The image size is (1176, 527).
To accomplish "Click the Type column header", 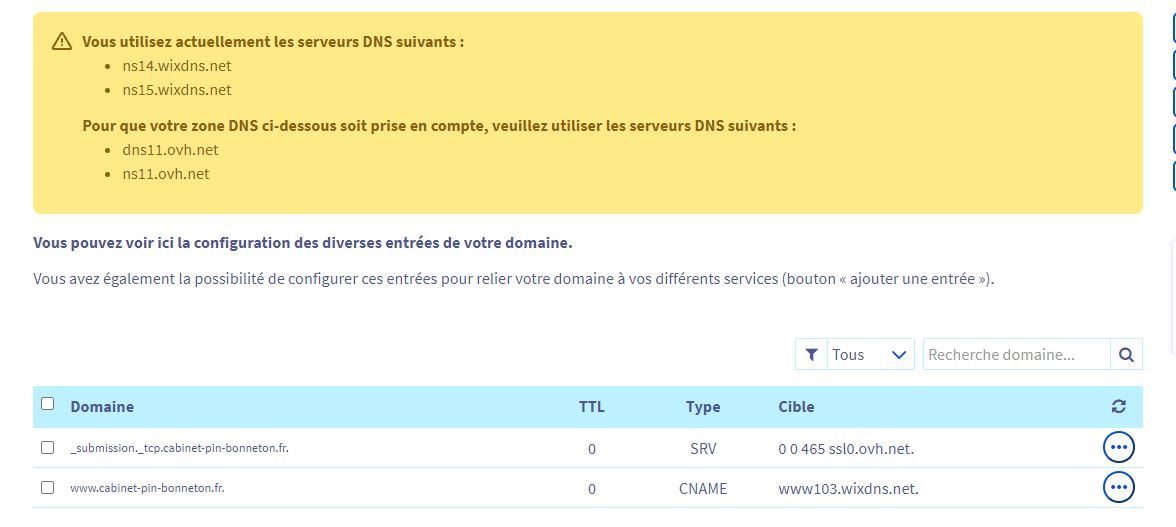I will click(x=703, y=407).
